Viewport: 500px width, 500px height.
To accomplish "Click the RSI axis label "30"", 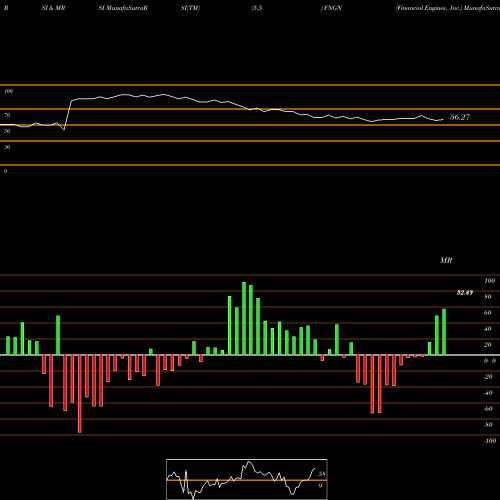I will click(7, 147).
